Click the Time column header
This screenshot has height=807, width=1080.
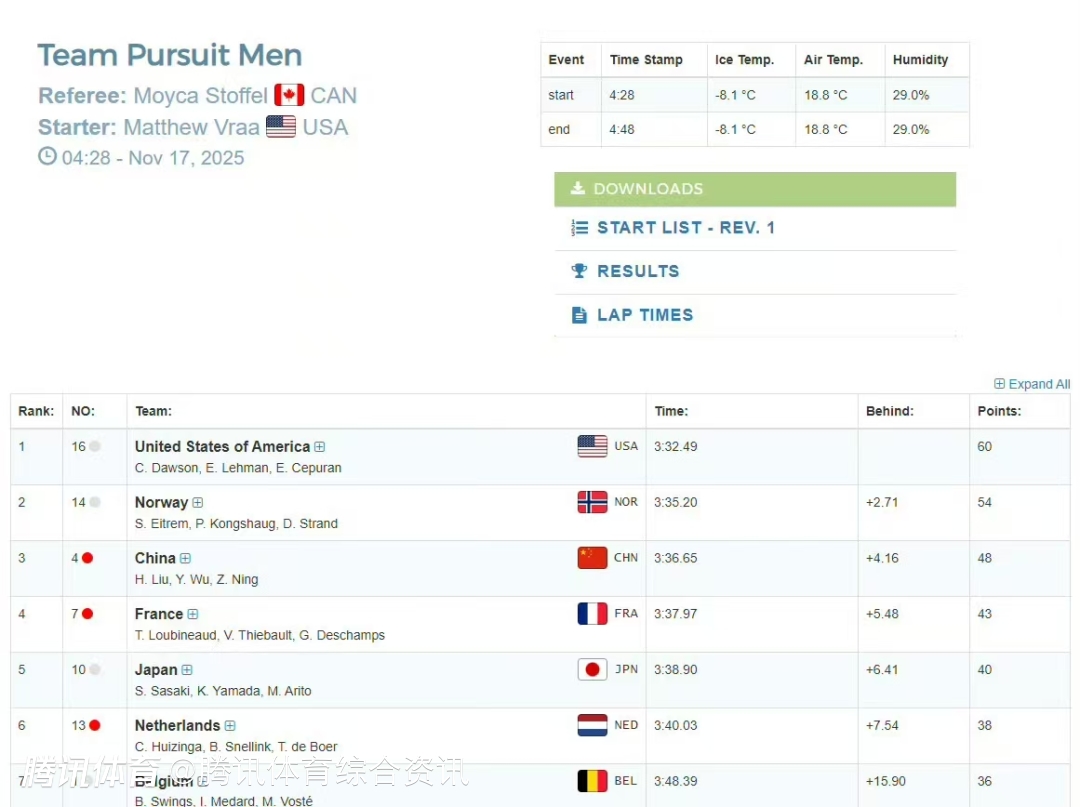[x=671, y=411]
